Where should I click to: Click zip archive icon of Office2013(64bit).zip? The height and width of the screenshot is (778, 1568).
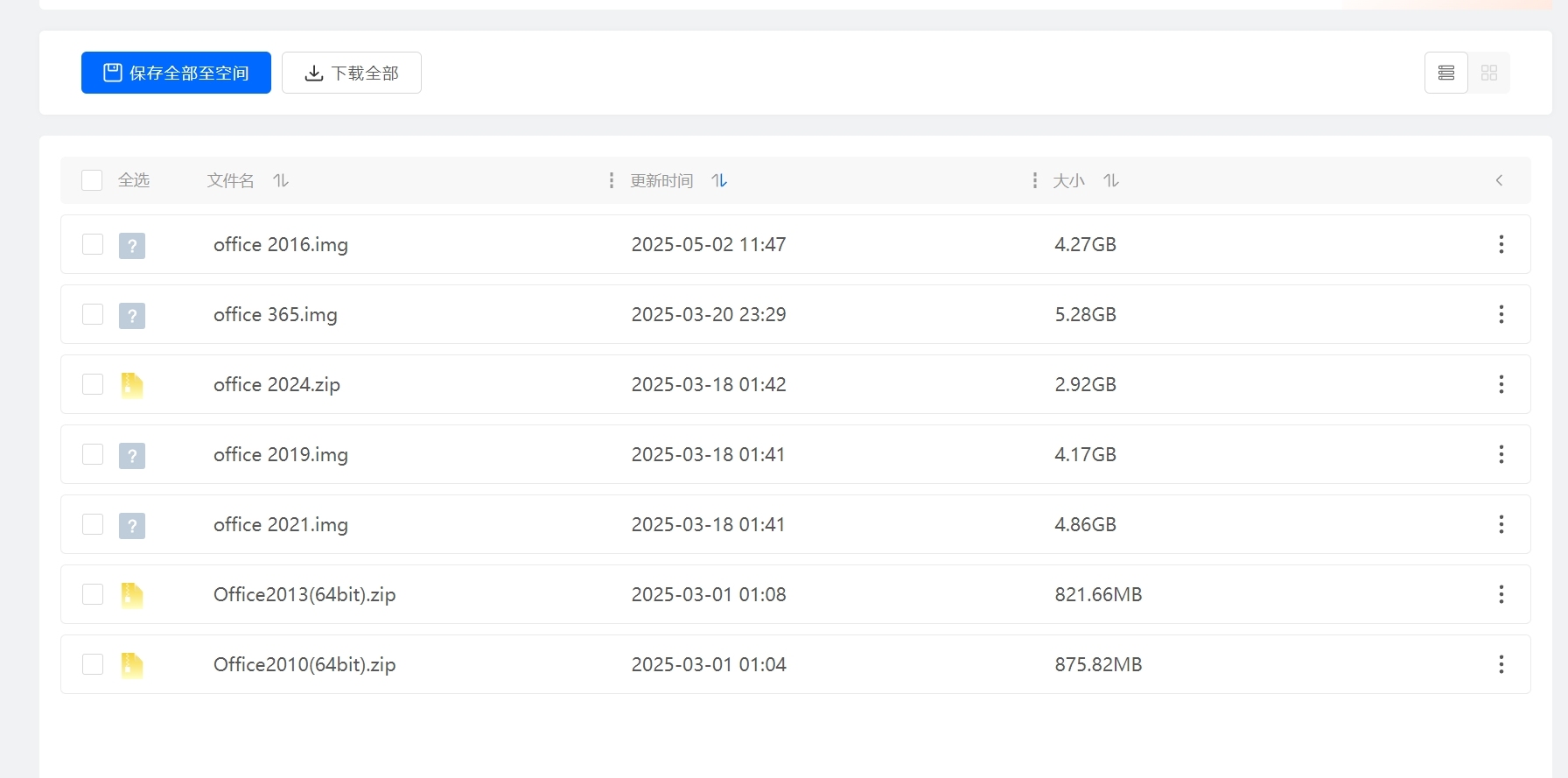[132, 595]
